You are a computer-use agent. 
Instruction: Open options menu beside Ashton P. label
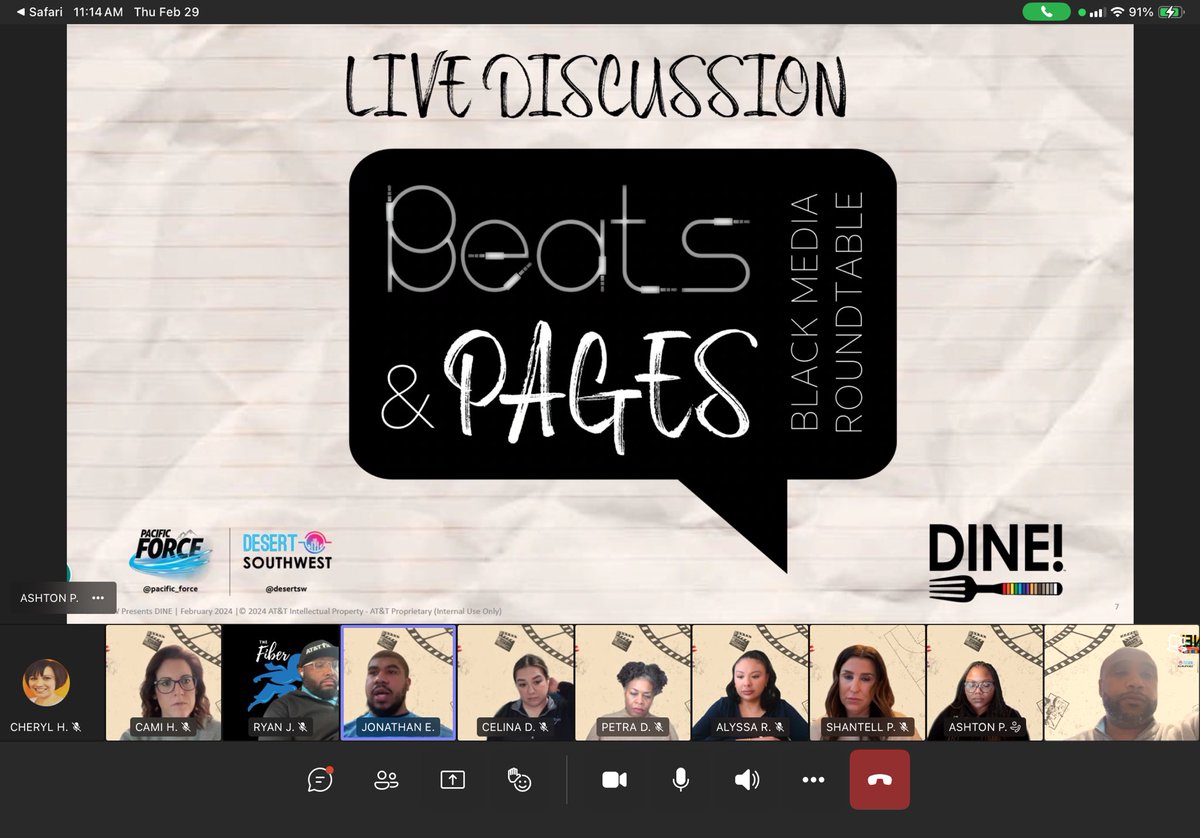[x=98, y=598]
